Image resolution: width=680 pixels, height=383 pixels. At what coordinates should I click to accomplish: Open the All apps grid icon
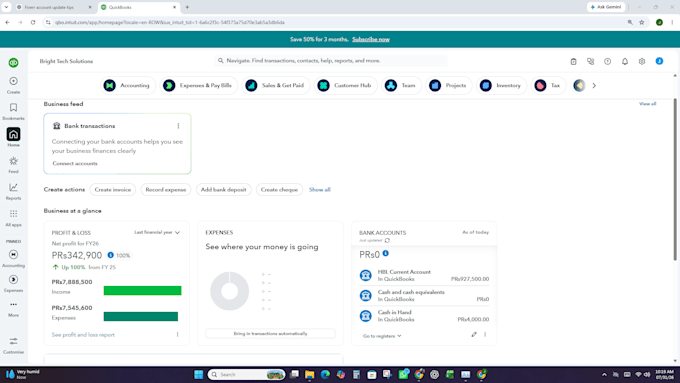pyautogui.click(x=13, y=214)
